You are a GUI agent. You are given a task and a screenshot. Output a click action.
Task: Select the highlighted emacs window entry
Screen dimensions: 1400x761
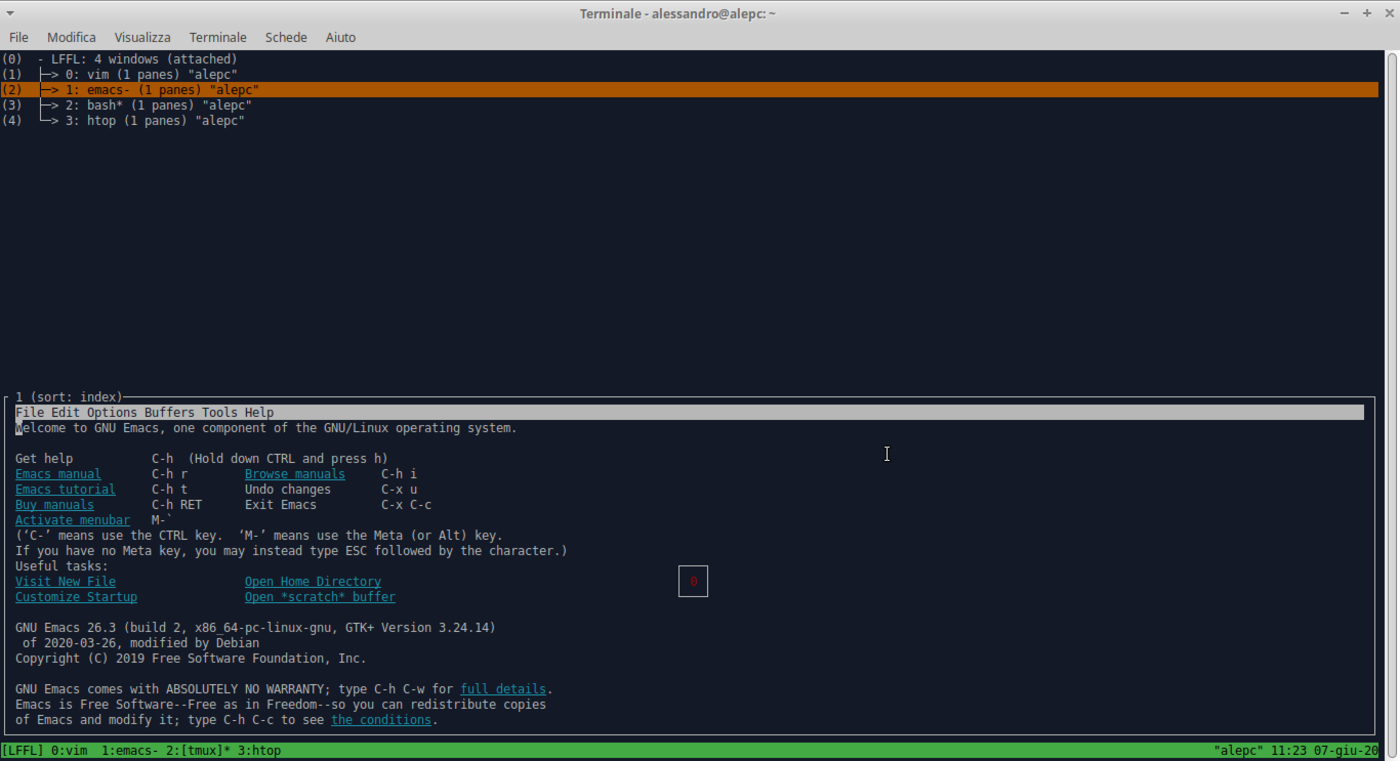162,90
